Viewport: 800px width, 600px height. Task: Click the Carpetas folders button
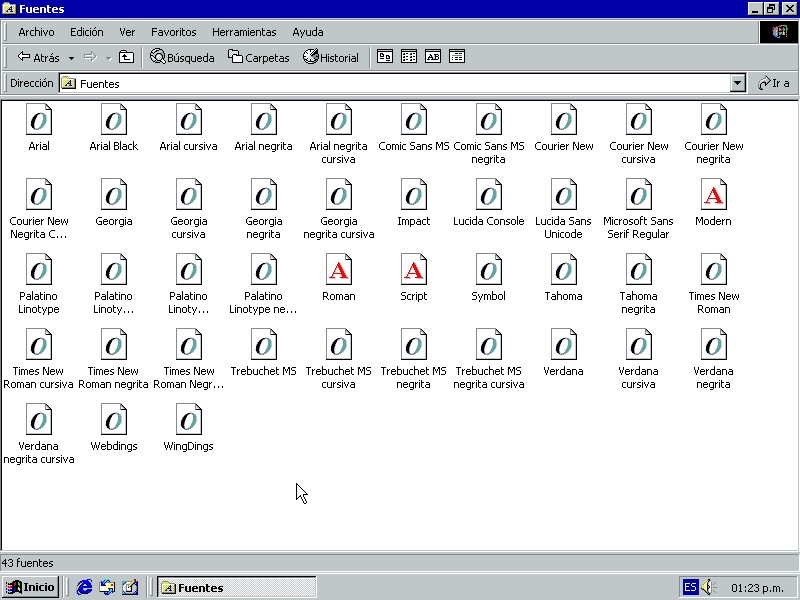(259, 58)
